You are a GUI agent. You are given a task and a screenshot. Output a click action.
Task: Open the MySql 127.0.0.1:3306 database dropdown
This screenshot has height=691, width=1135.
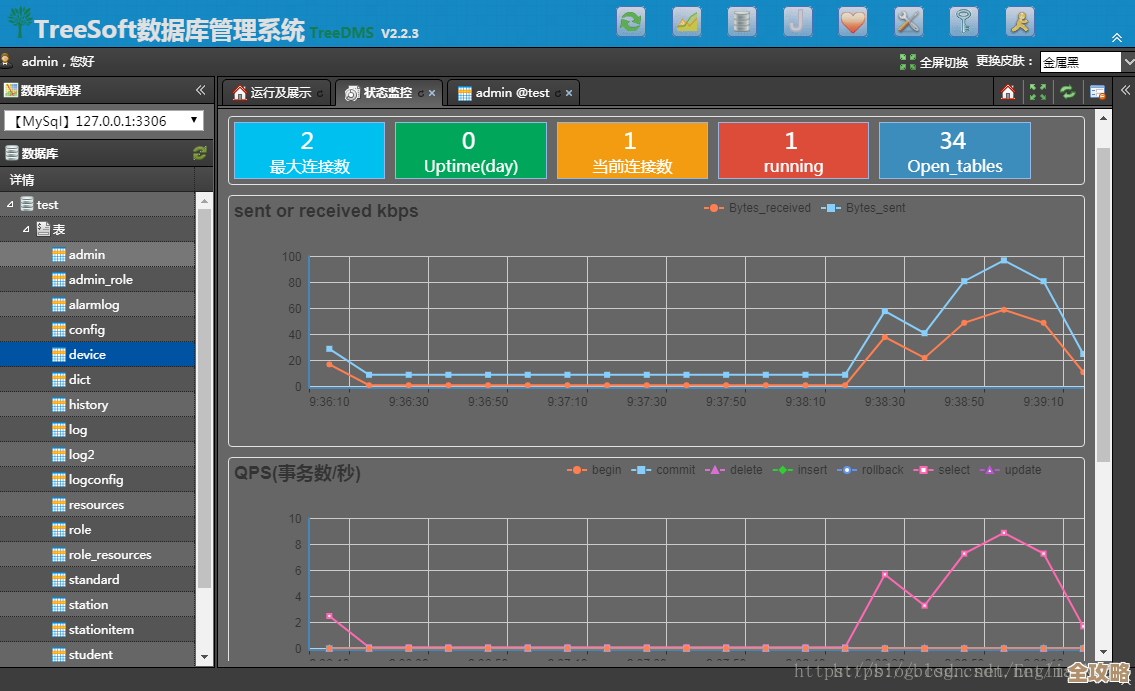pyautogui.click(x=104, y=121)
